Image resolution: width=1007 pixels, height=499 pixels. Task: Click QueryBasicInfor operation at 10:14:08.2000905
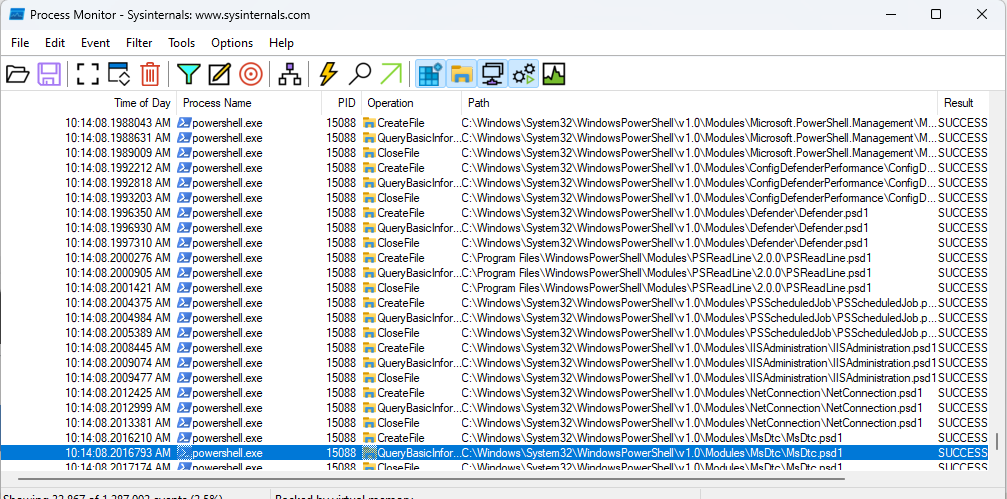[x=419, y=273]
